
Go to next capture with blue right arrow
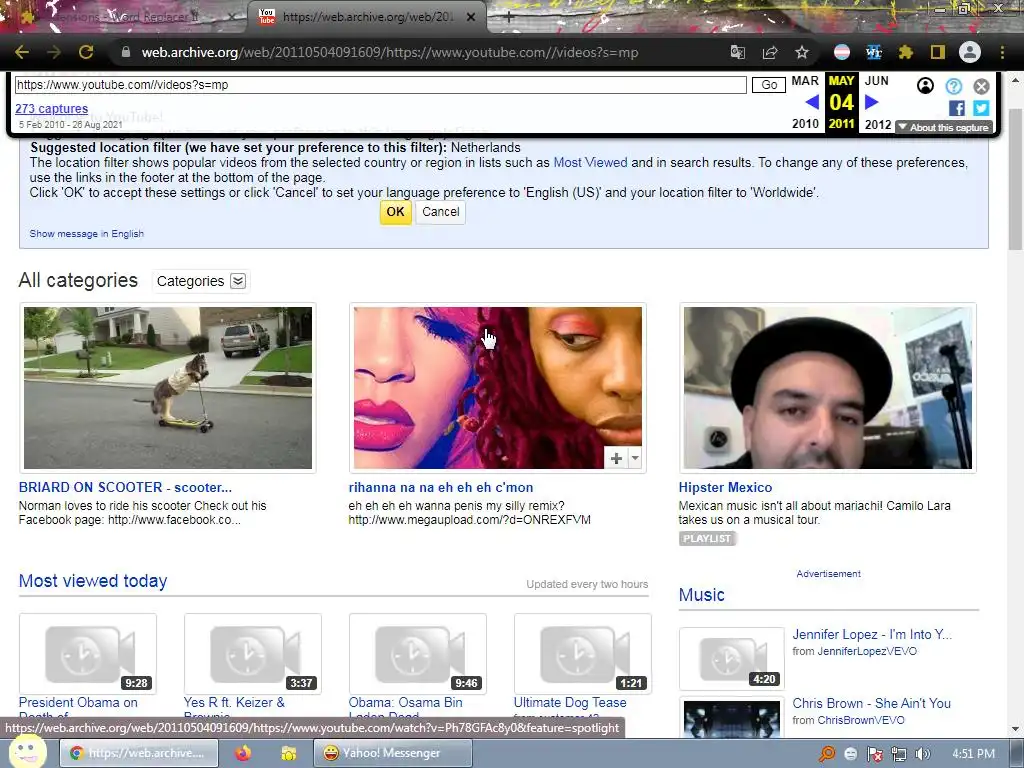(871, 102)
